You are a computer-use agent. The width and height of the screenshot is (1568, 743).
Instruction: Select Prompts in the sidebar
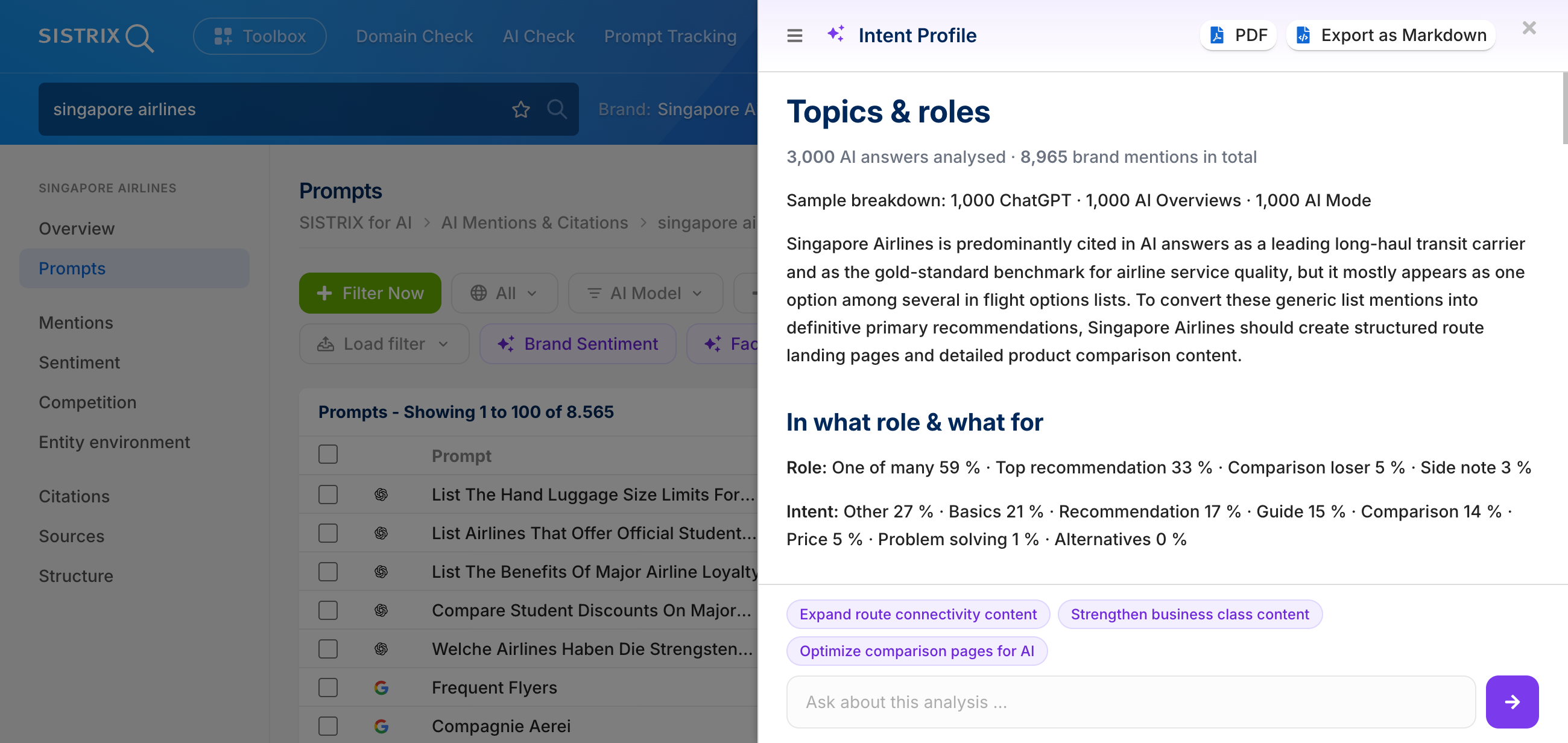tap(134, 268)
